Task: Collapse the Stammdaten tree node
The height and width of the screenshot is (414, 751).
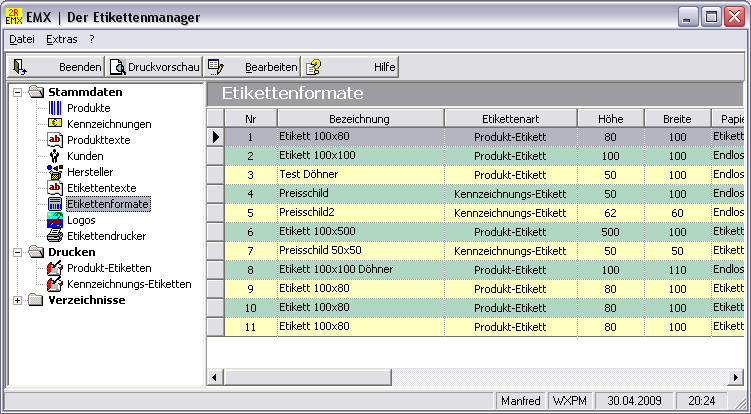Action: click(18, 92)
